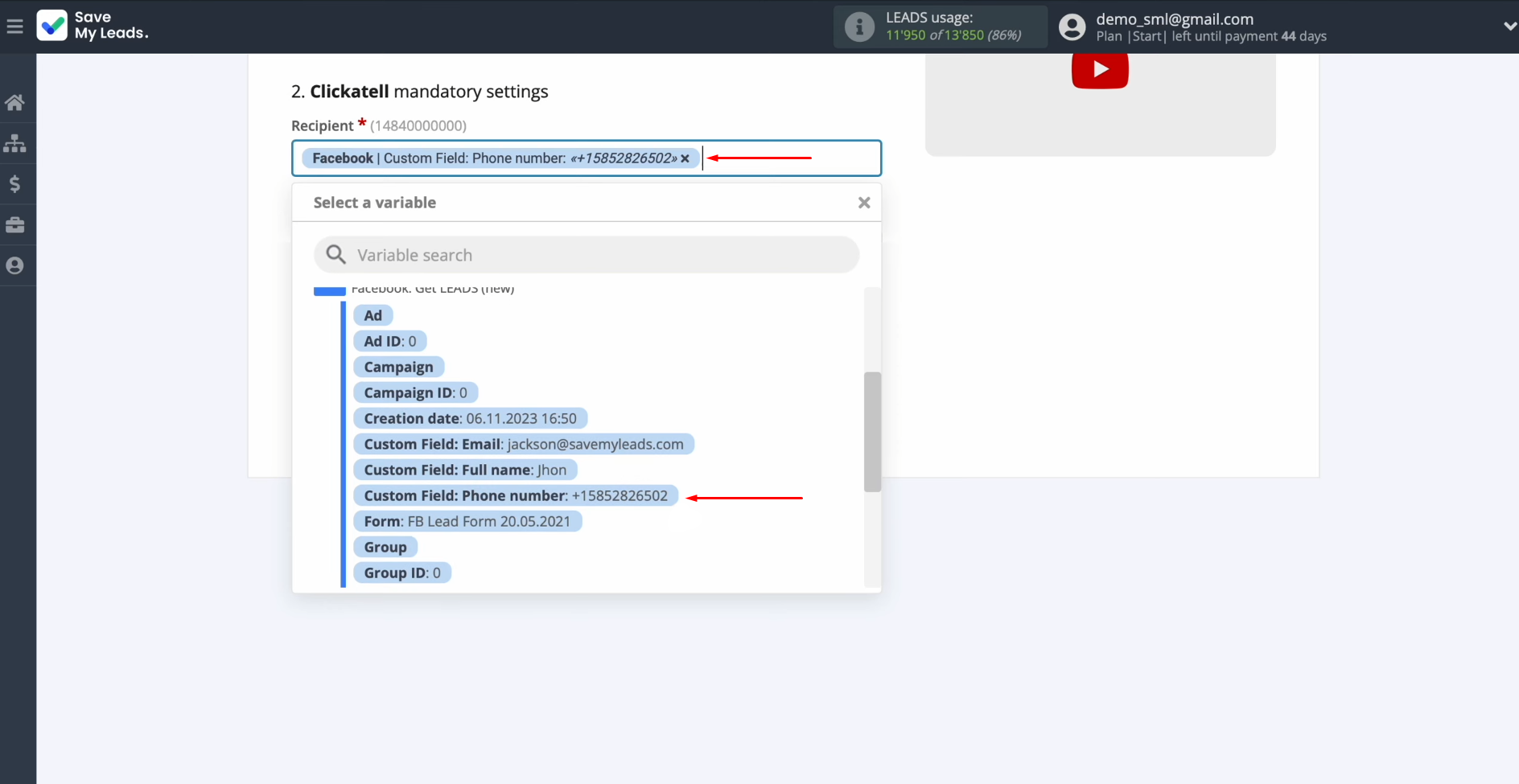Expand the account dropdown chevron
This screenshot has height=784, width=1519.
(x=1509, y=27)
